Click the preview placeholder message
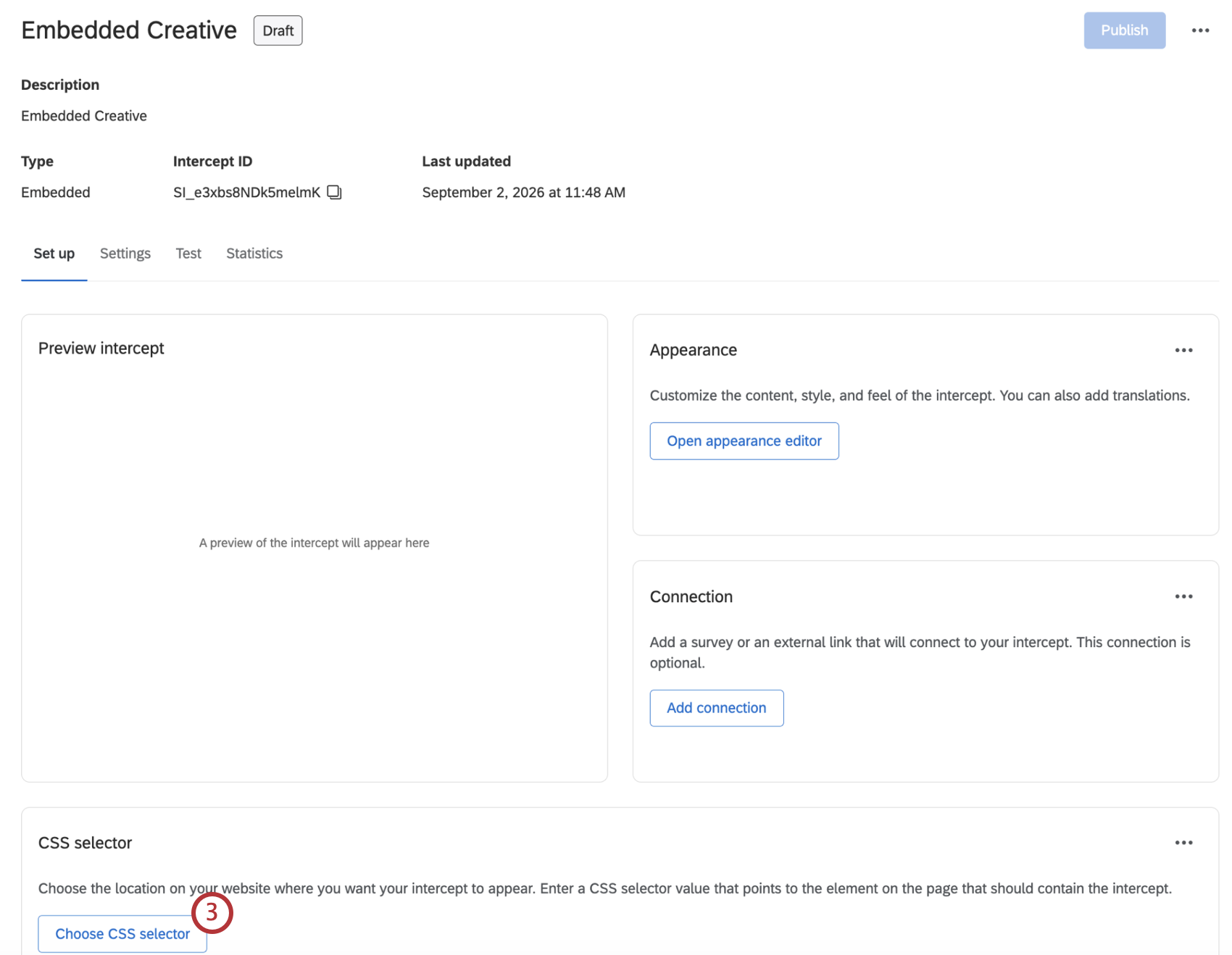 (x=315, y=543)
